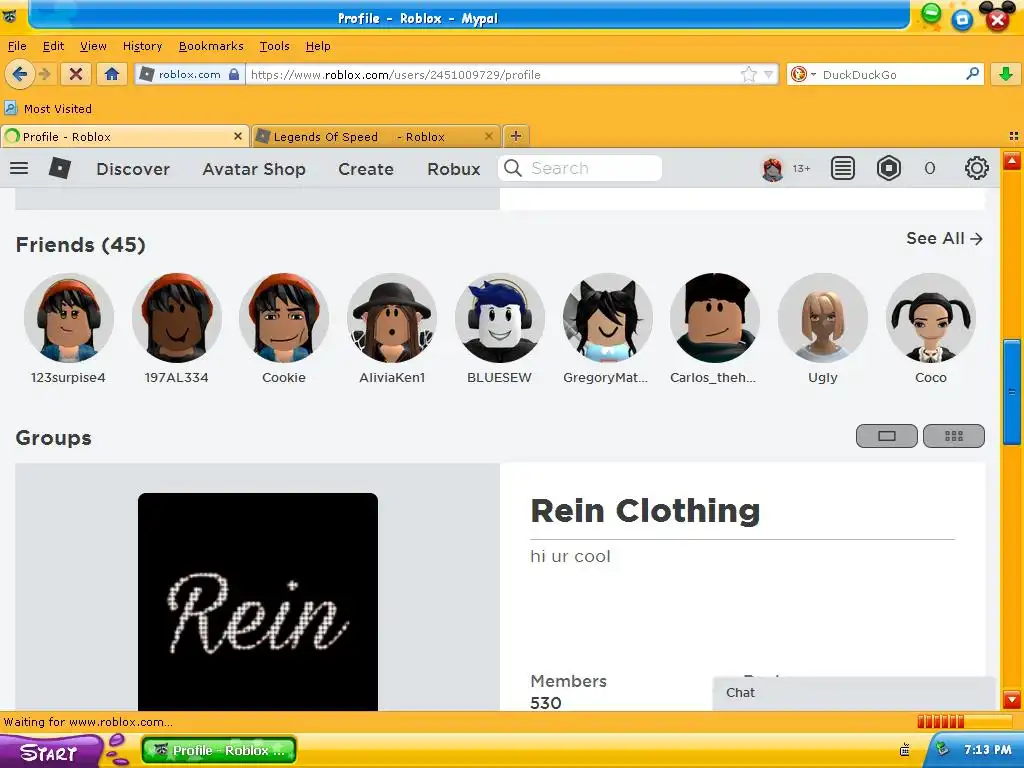Open friend GregoryMat...'s avatar
Viewport: 1024px width, 768px height.
tap(607, 317)
